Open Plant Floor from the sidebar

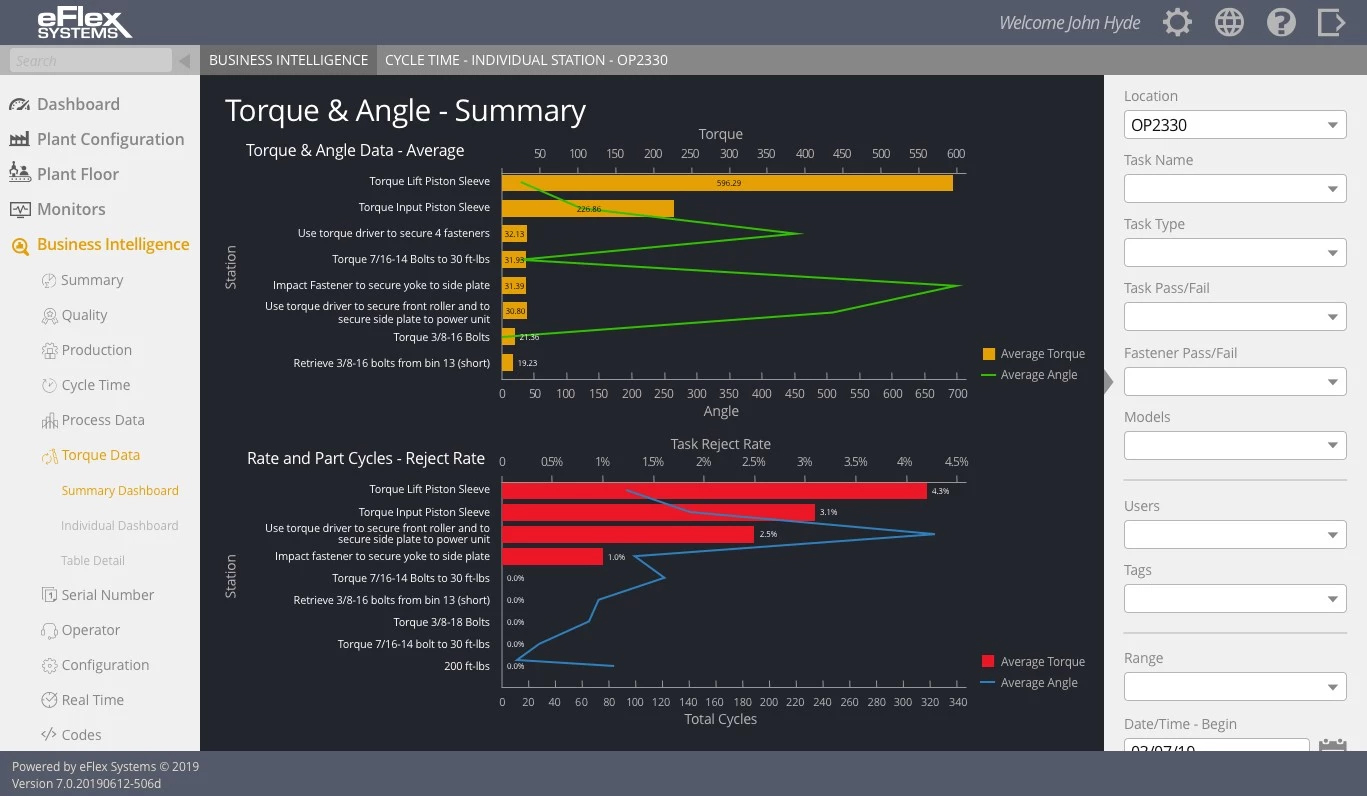pos(76,173)
